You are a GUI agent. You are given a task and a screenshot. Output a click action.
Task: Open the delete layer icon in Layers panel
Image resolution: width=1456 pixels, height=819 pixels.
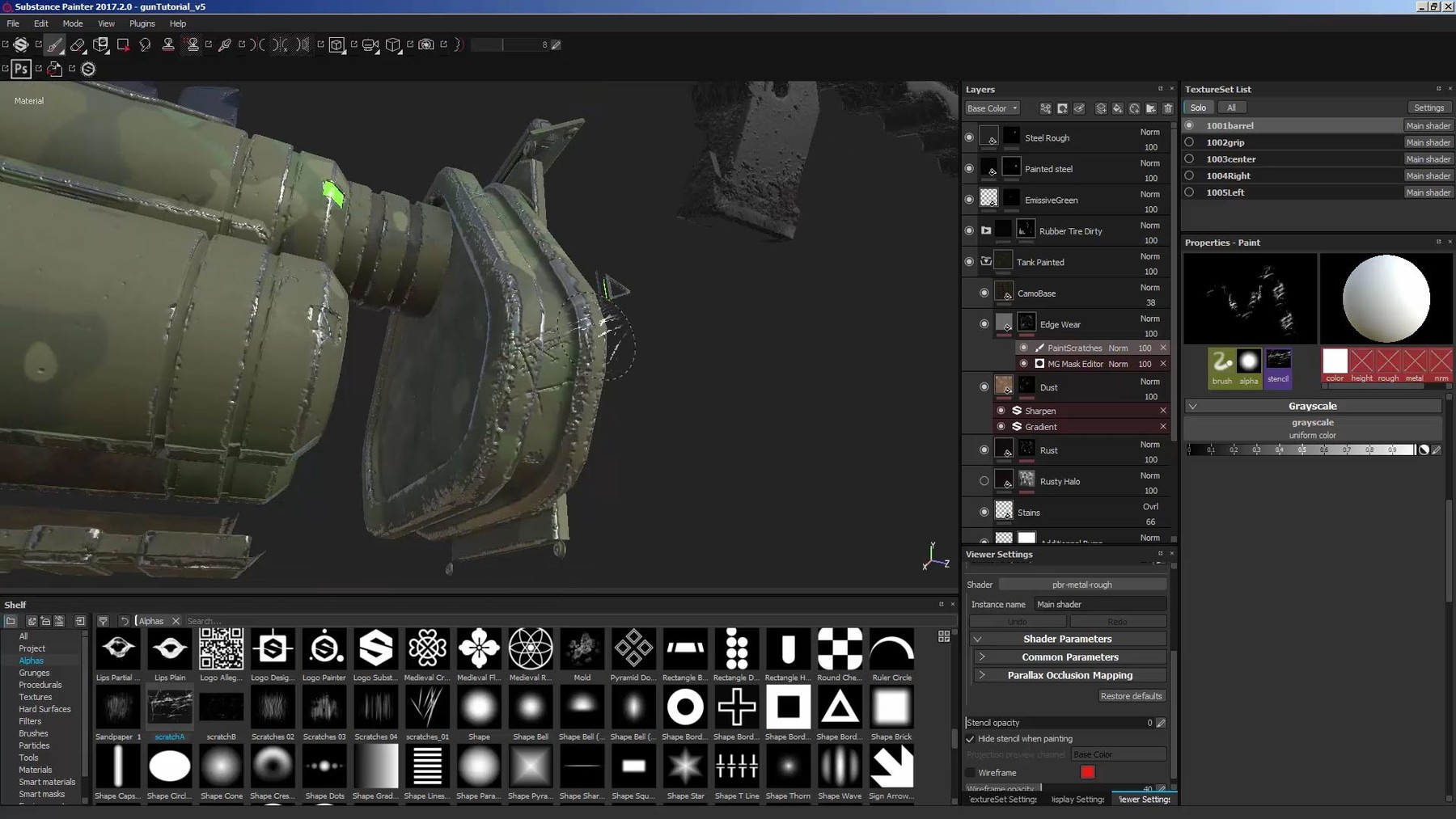[1168, 108]
